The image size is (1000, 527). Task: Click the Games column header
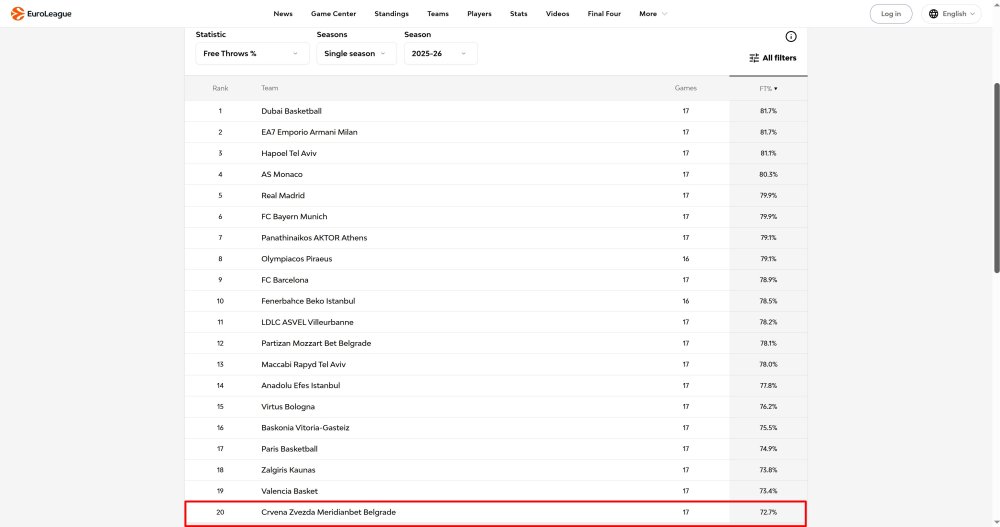(686, 88)
